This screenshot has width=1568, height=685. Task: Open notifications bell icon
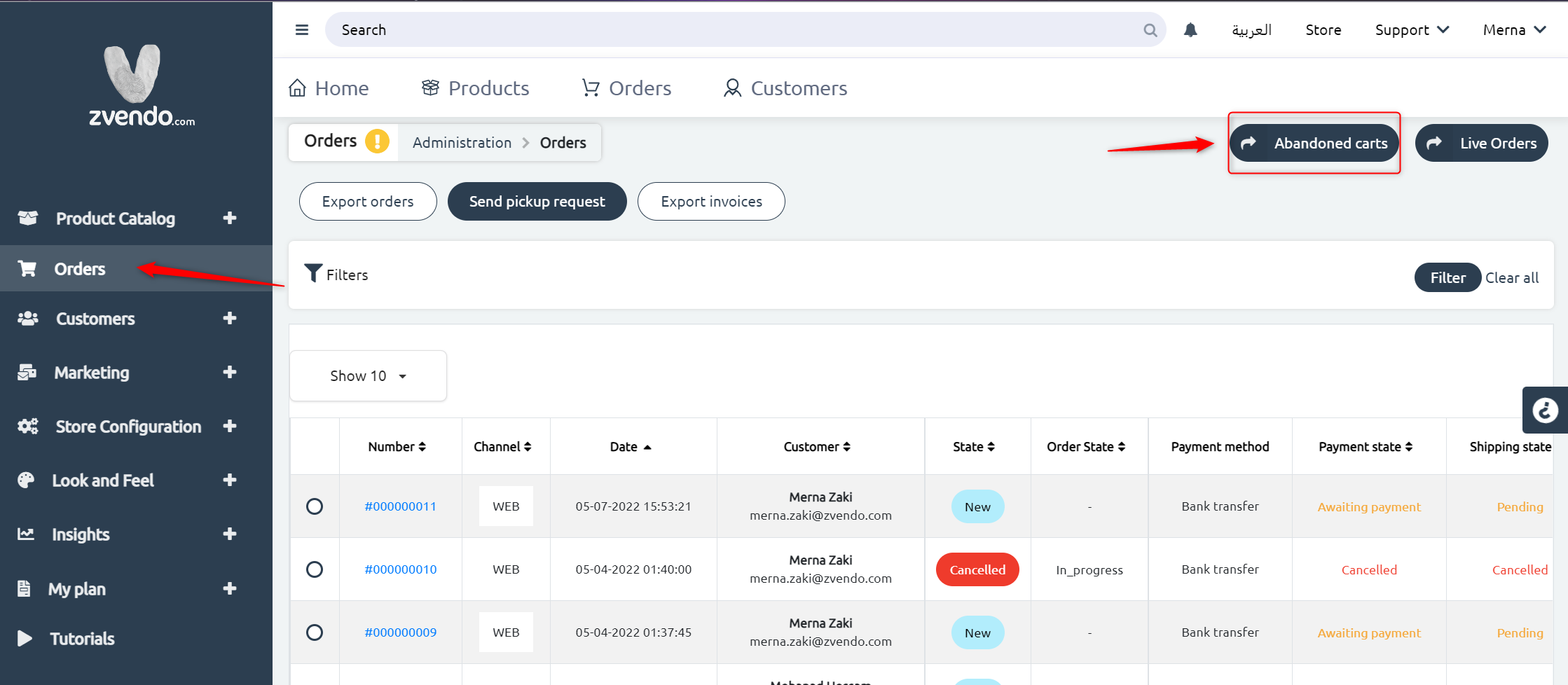(x=1190, y=30)
